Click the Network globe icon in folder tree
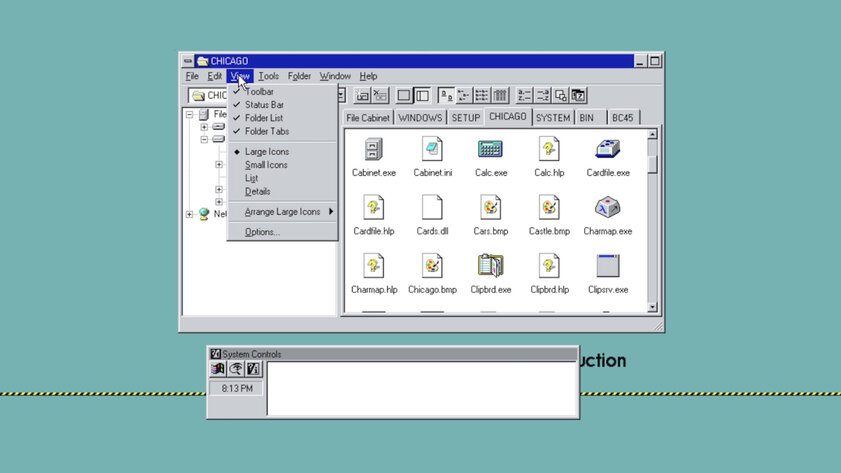Image resolution: width=841 pixels, height=473 pixels. [204, 214]
